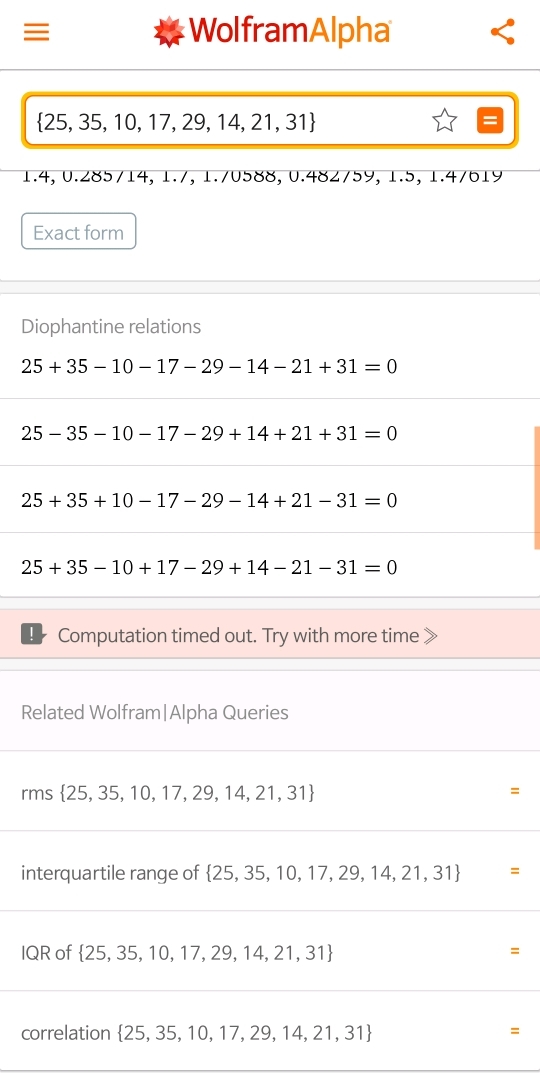The image size is (540, 1073).
Task: Open the IQR of related query
Action: 177,952
